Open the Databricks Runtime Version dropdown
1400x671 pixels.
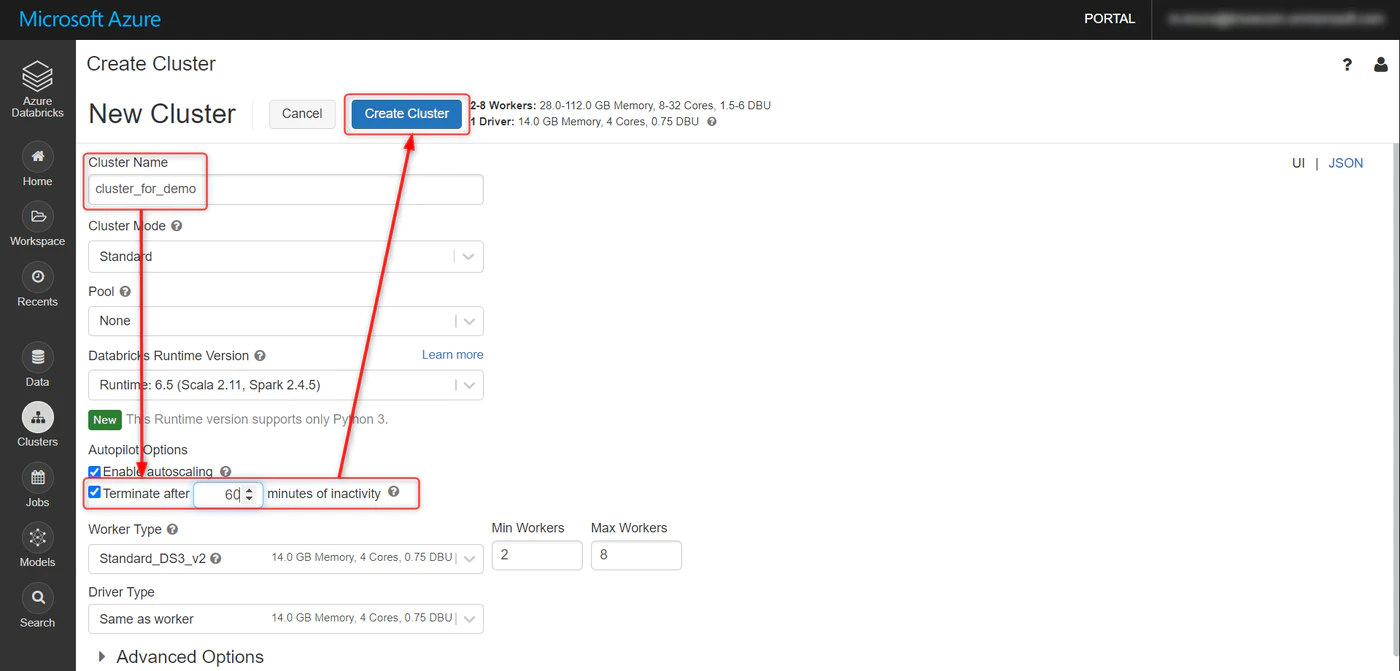286,385
